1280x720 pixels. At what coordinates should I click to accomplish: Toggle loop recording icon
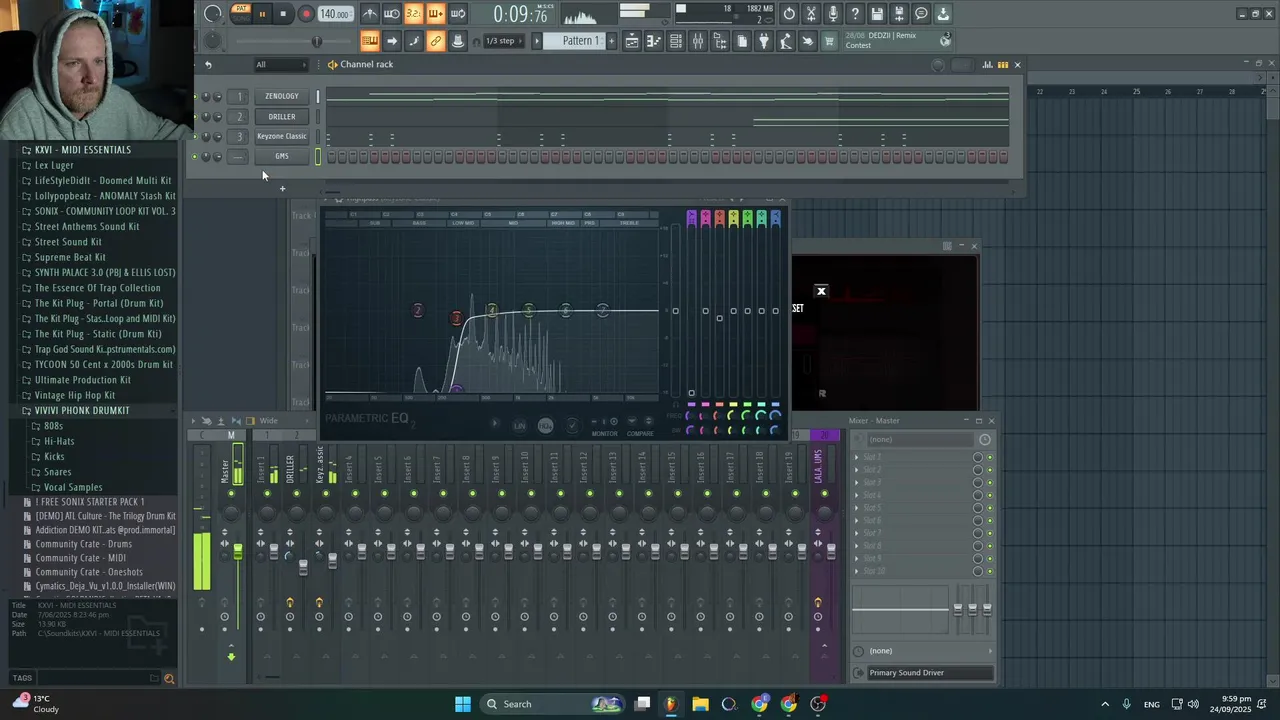(458, 14)
